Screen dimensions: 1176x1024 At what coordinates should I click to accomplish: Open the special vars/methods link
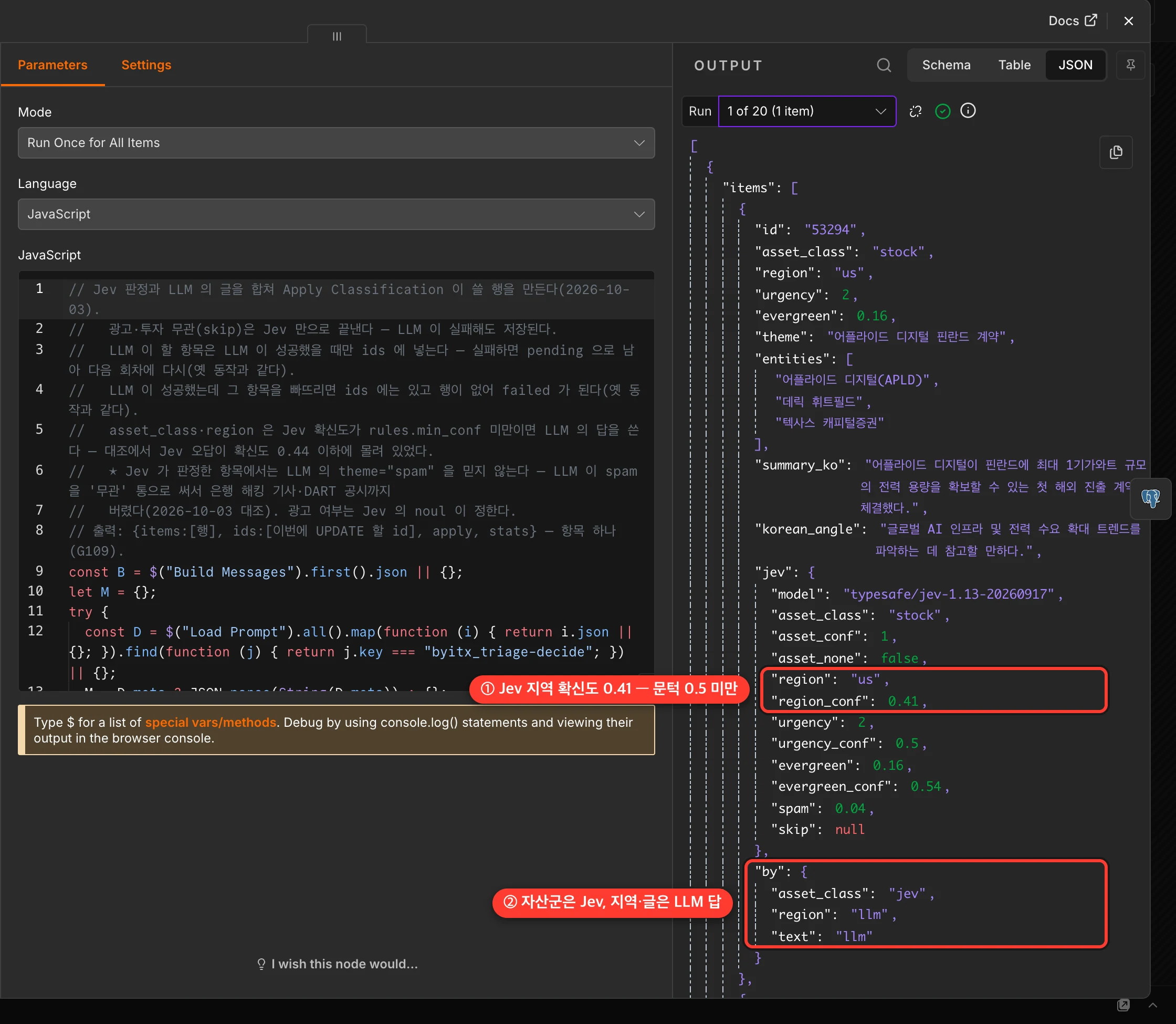pos(210,722)
